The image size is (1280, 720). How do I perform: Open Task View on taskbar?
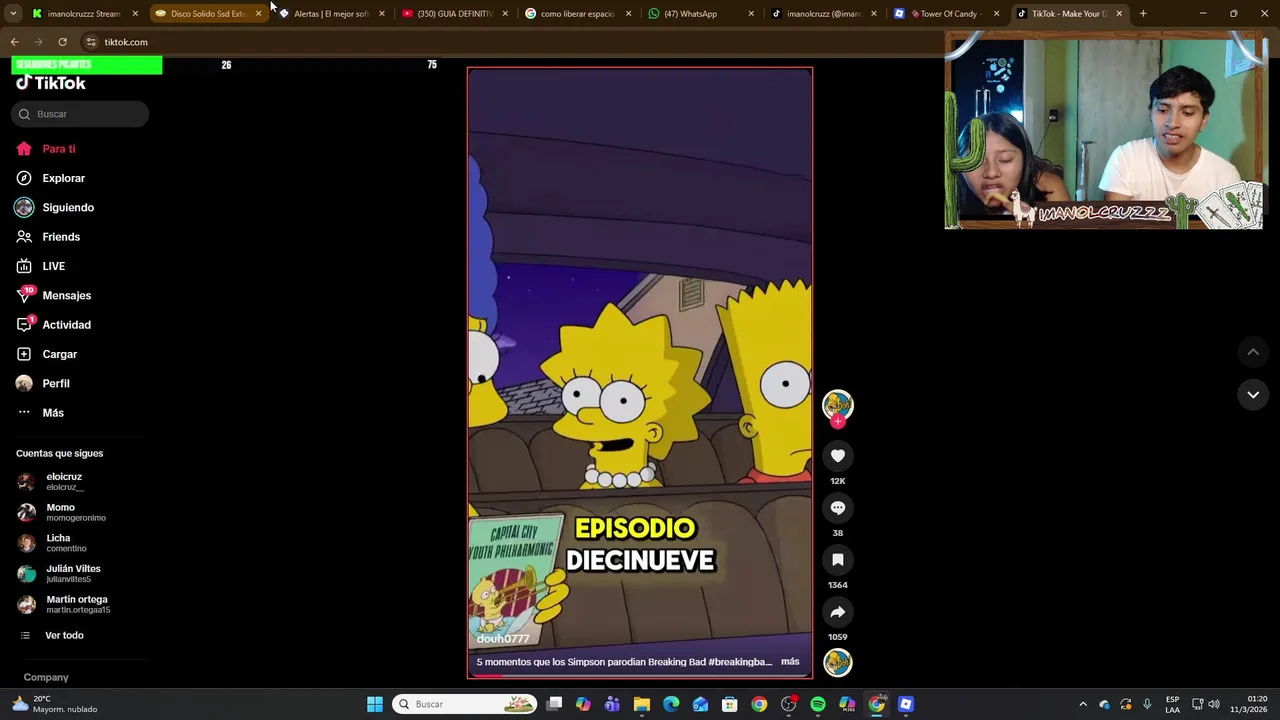(555, 704)
